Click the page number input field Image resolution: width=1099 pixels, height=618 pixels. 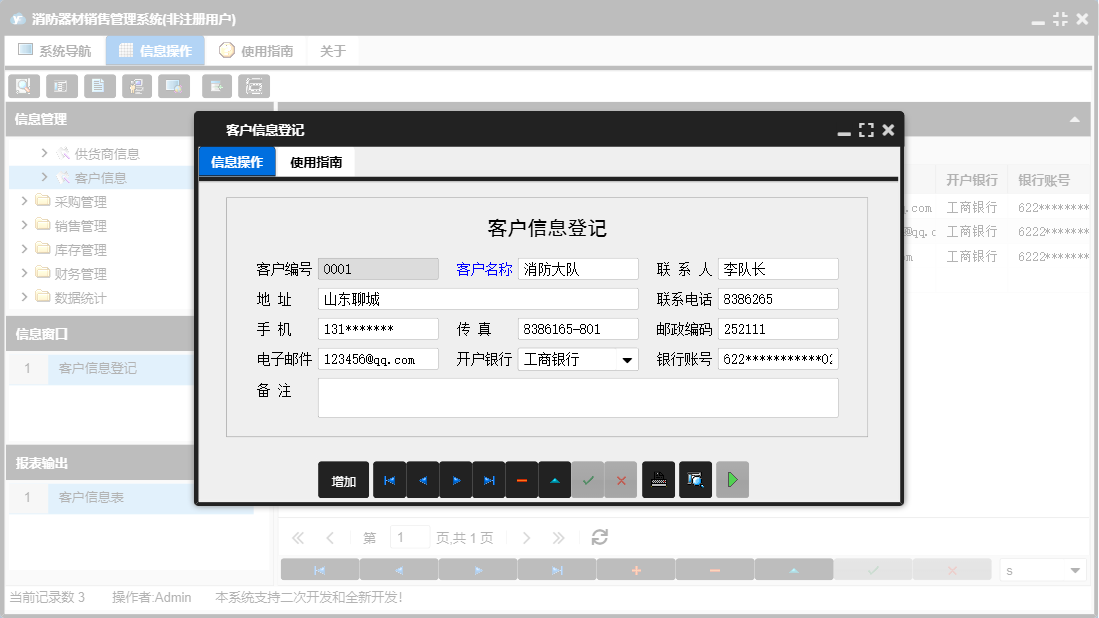pos(410,537)
